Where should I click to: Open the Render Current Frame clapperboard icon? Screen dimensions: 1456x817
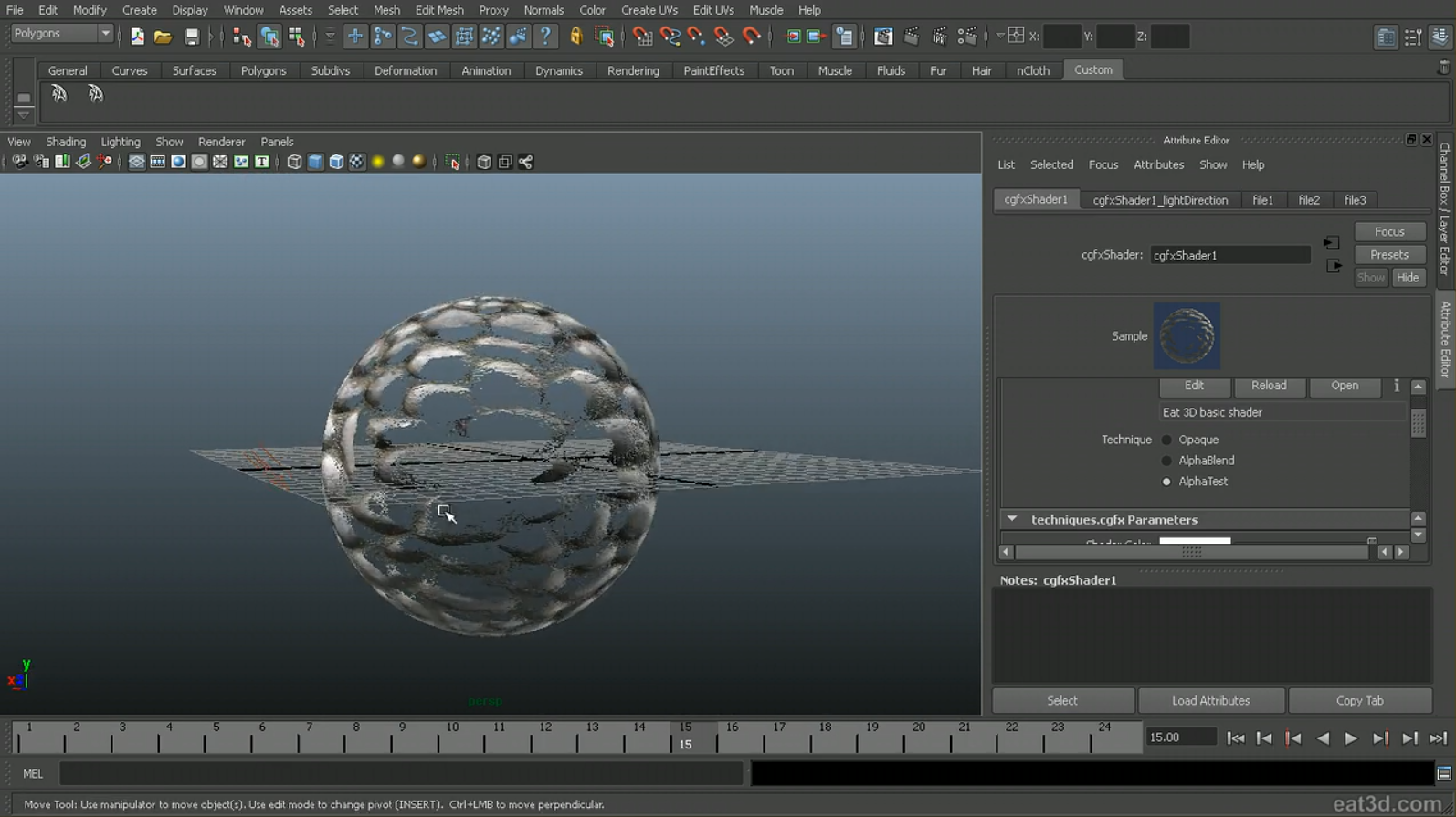point(911,37)
